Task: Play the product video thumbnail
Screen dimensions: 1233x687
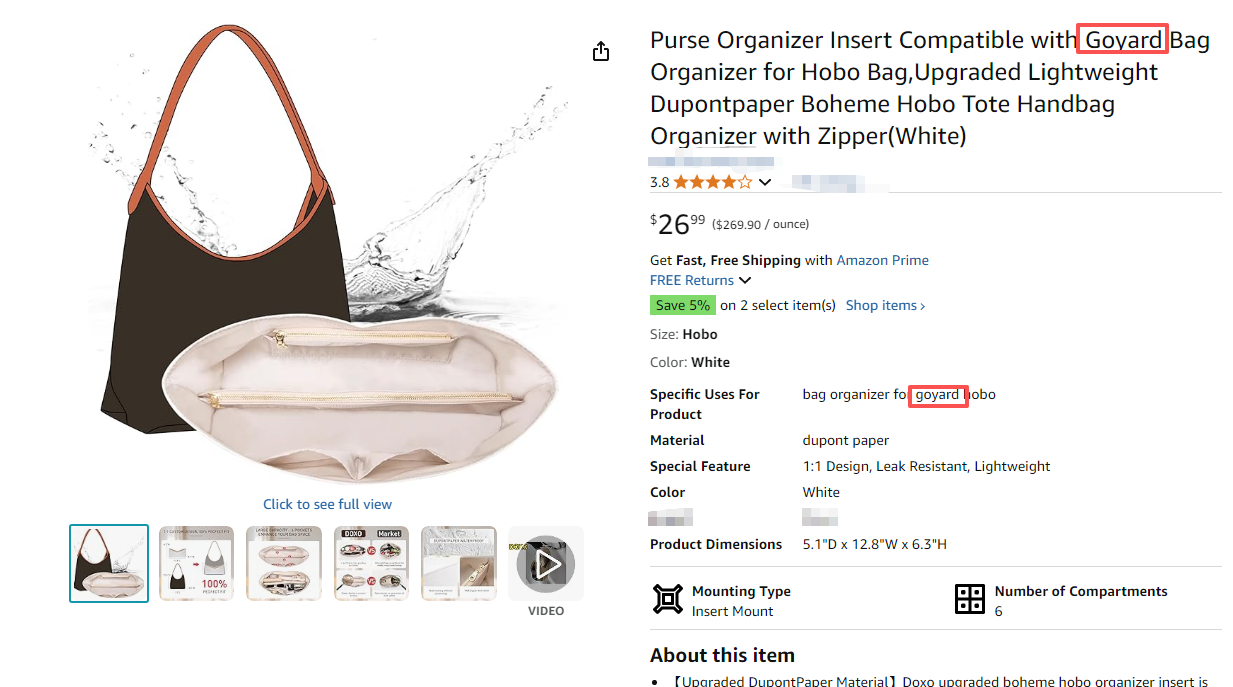Action: pos(546,565)
